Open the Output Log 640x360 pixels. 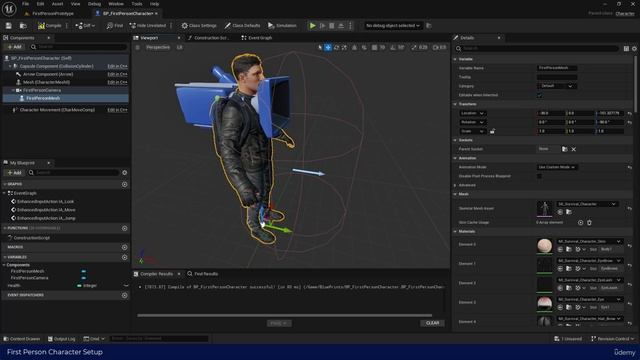click(x=62, y=339)
